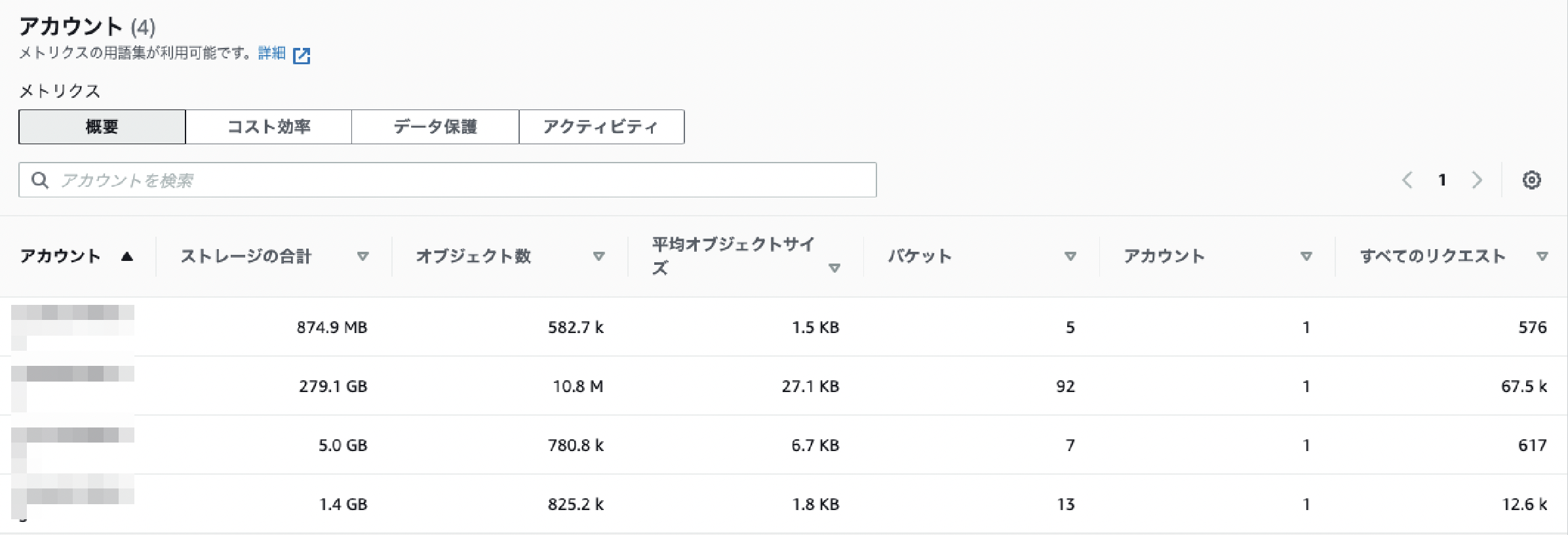Image resolution: width=1568 pixels, height=535 pixels.
Task: Sort ascending by the first アカウント column
Action: (127, 256)
